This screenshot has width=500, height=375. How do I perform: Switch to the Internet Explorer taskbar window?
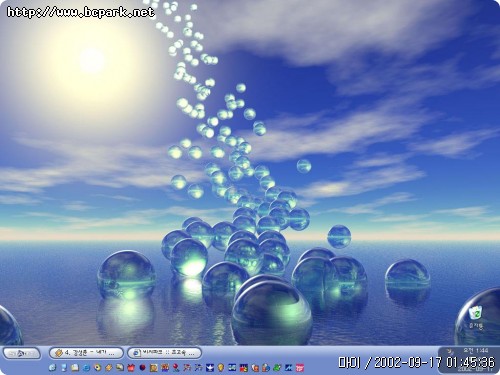pos(164,353)
